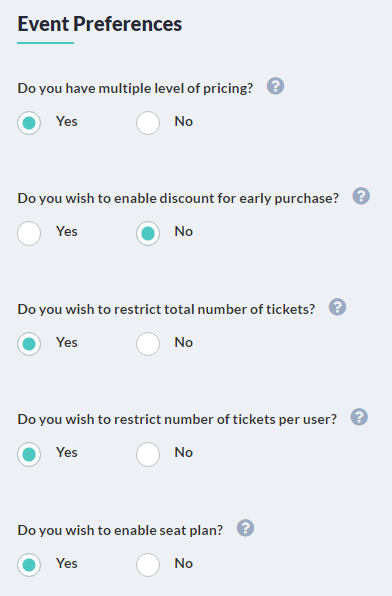Open help icon beside enable seat plan
The image size is (392, 596).
click(x=245, y=528)
